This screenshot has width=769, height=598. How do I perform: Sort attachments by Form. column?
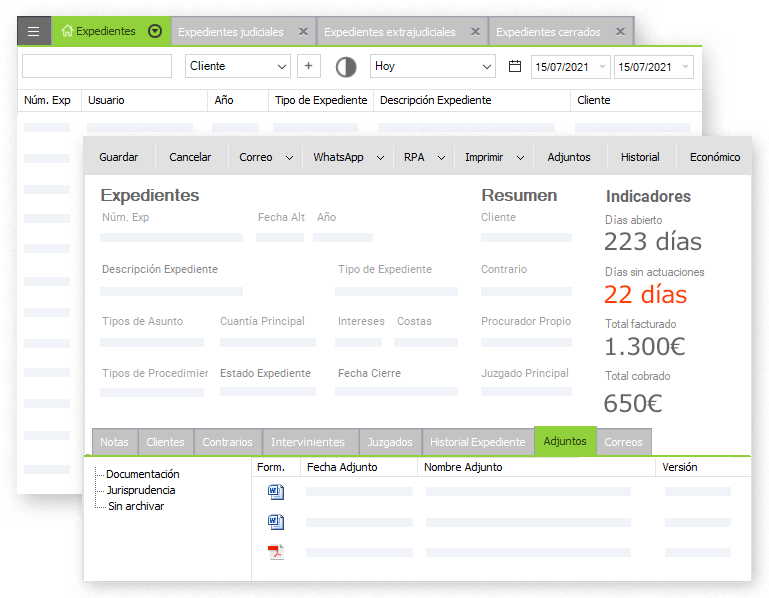click(271, 467)
